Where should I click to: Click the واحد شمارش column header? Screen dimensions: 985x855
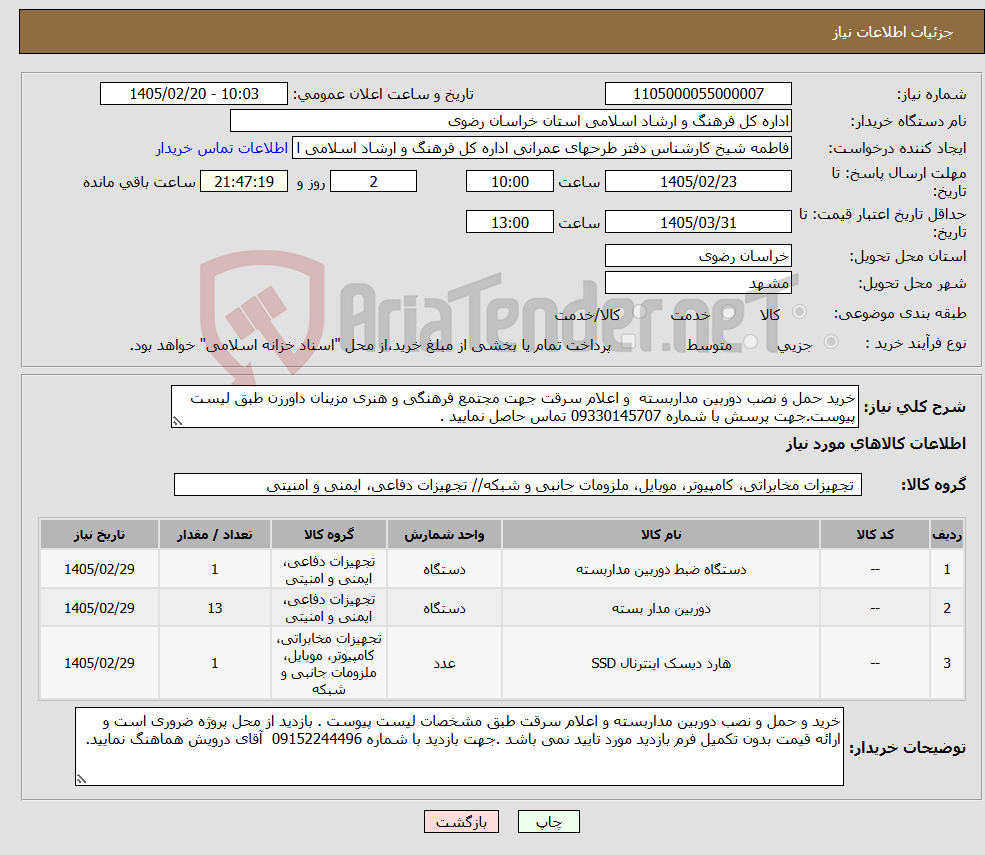[x=444, y=535]
